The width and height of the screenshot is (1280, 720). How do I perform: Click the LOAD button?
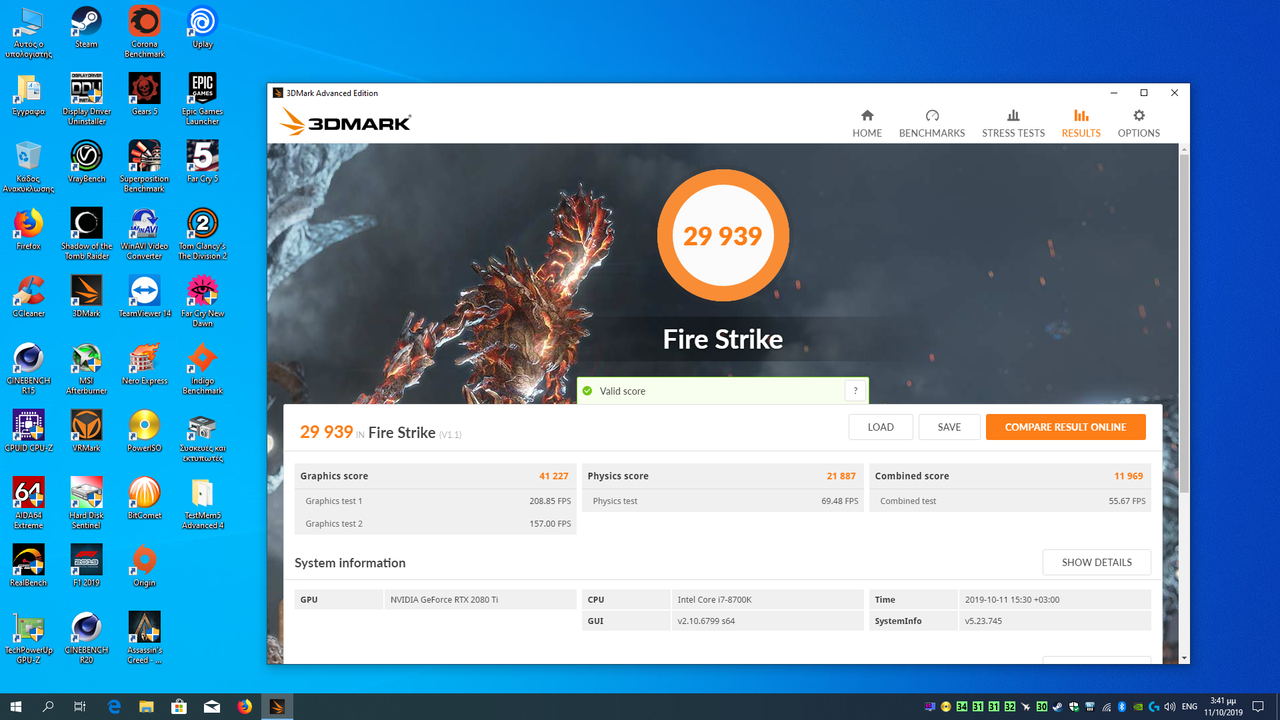(881, 427)
